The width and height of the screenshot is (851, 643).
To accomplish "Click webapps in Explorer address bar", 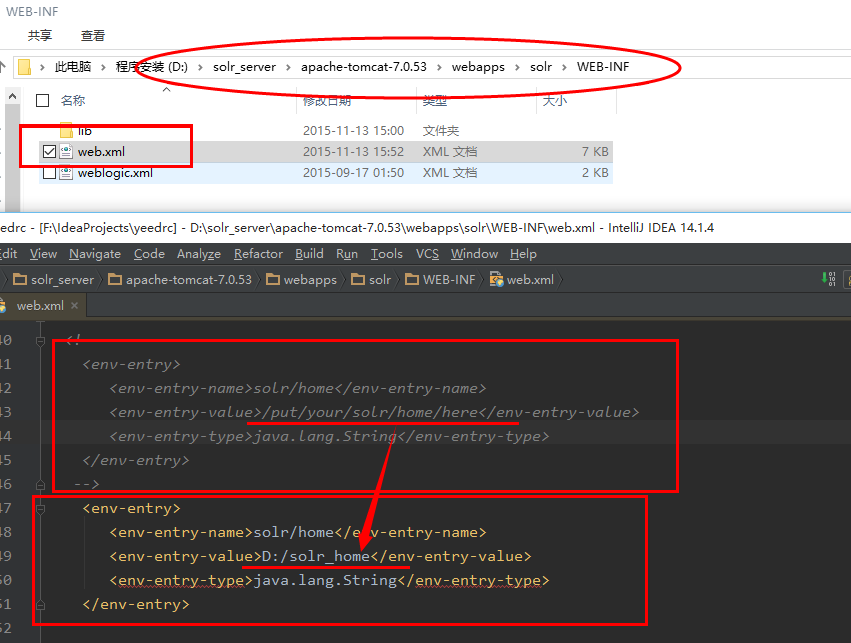I will (478, 67).
